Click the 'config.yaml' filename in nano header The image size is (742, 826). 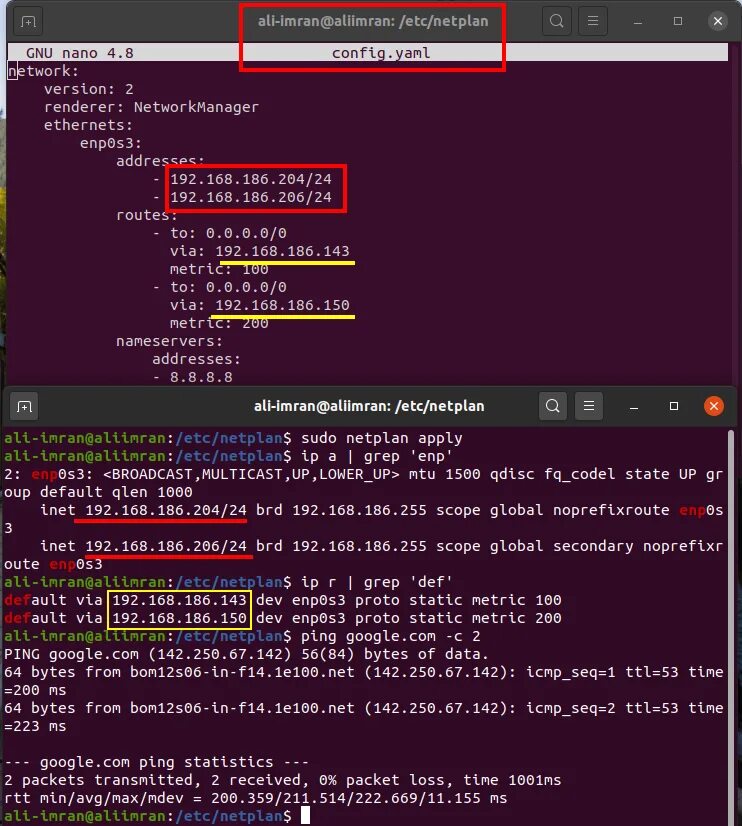381,53
